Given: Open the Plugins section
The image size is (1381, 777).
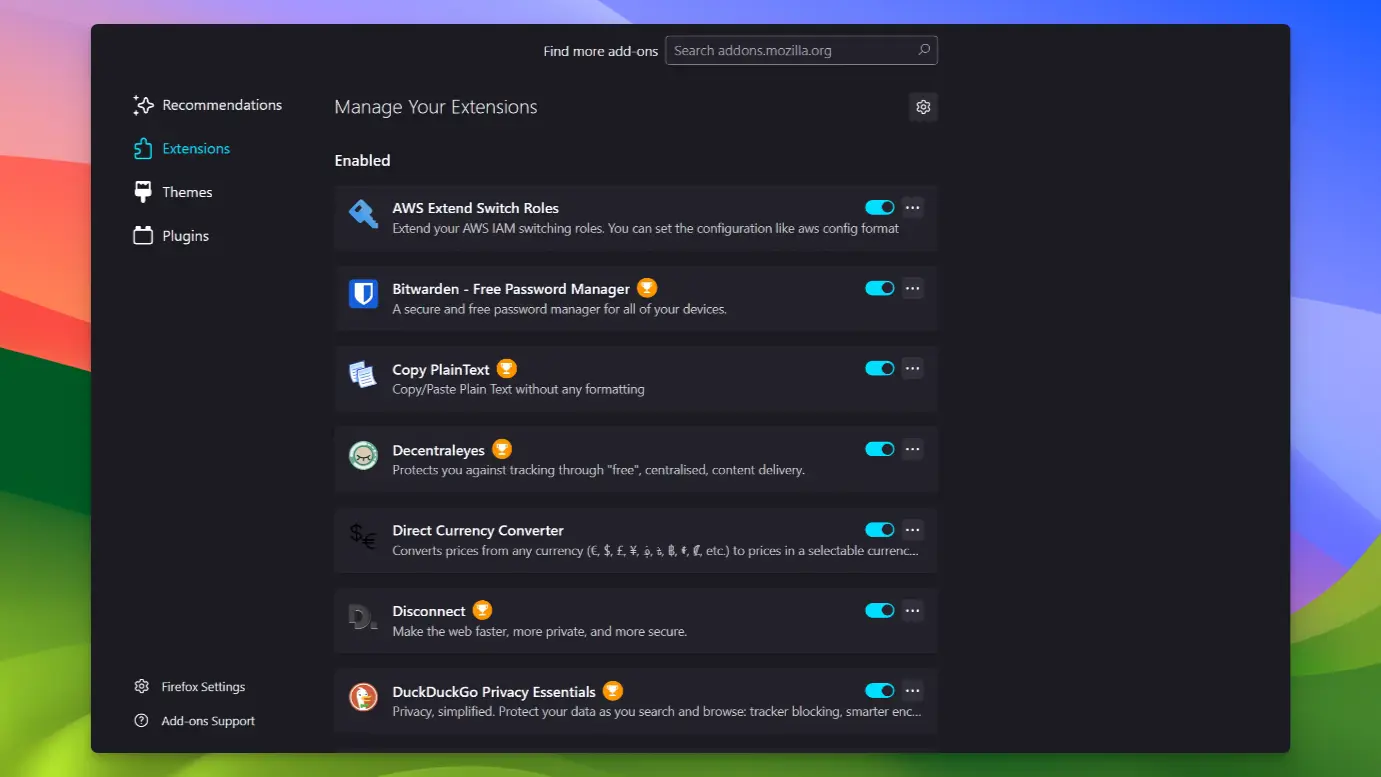Looking at the screenshot, I should (184, 235).
